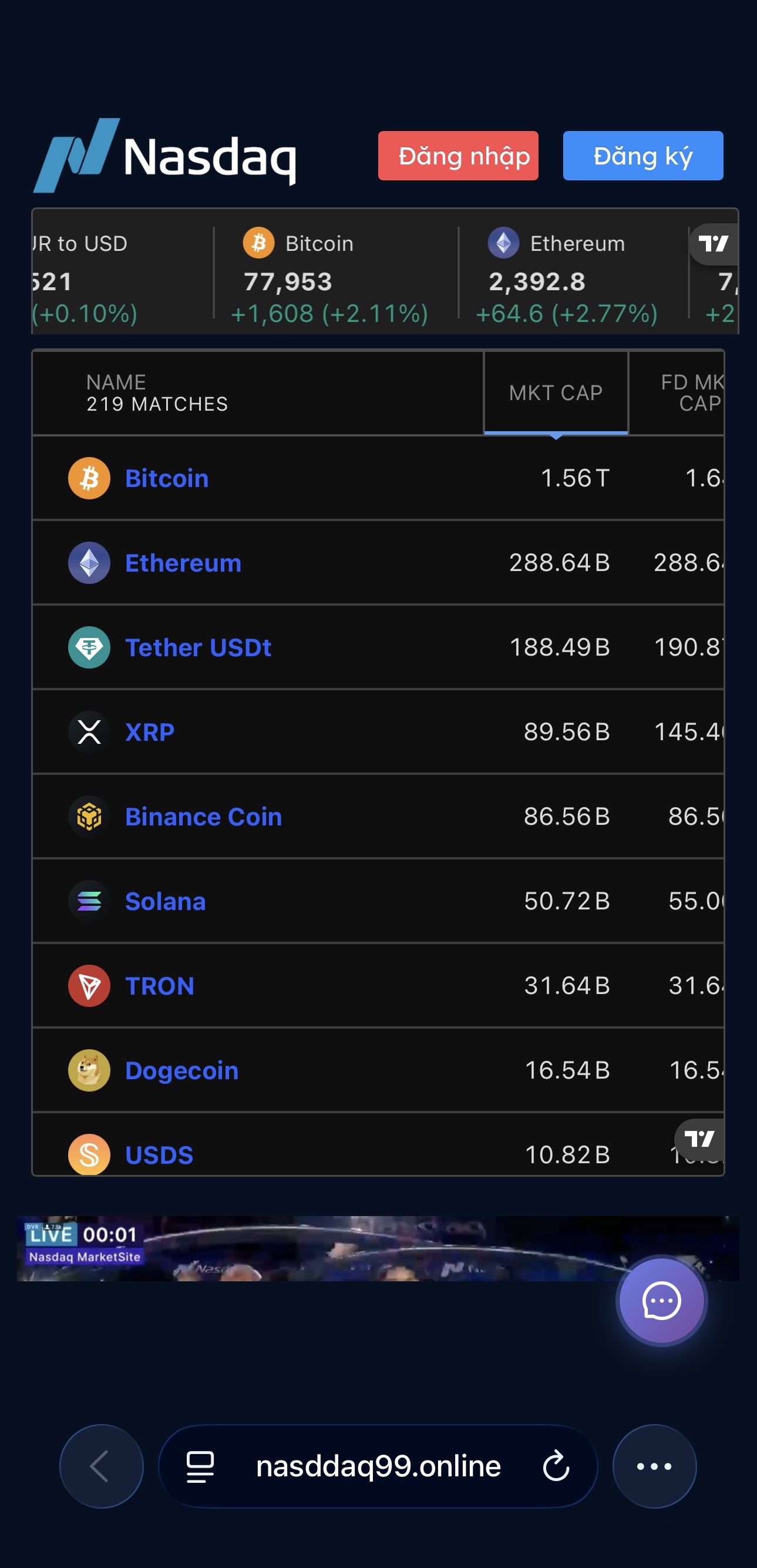Click the TRON logo icon
Viewport: 757px width, 1568px height.
coord(89,985)
